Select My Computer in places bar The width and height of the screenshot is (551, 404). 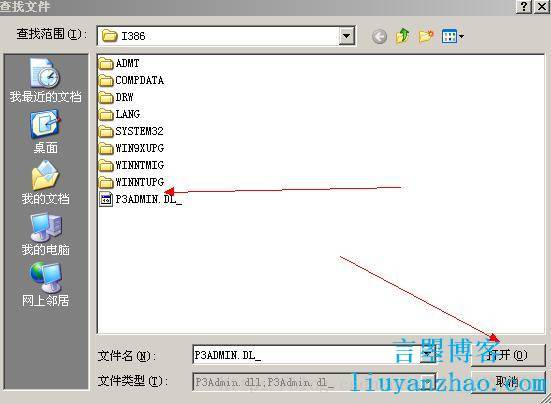pos(46,234)
